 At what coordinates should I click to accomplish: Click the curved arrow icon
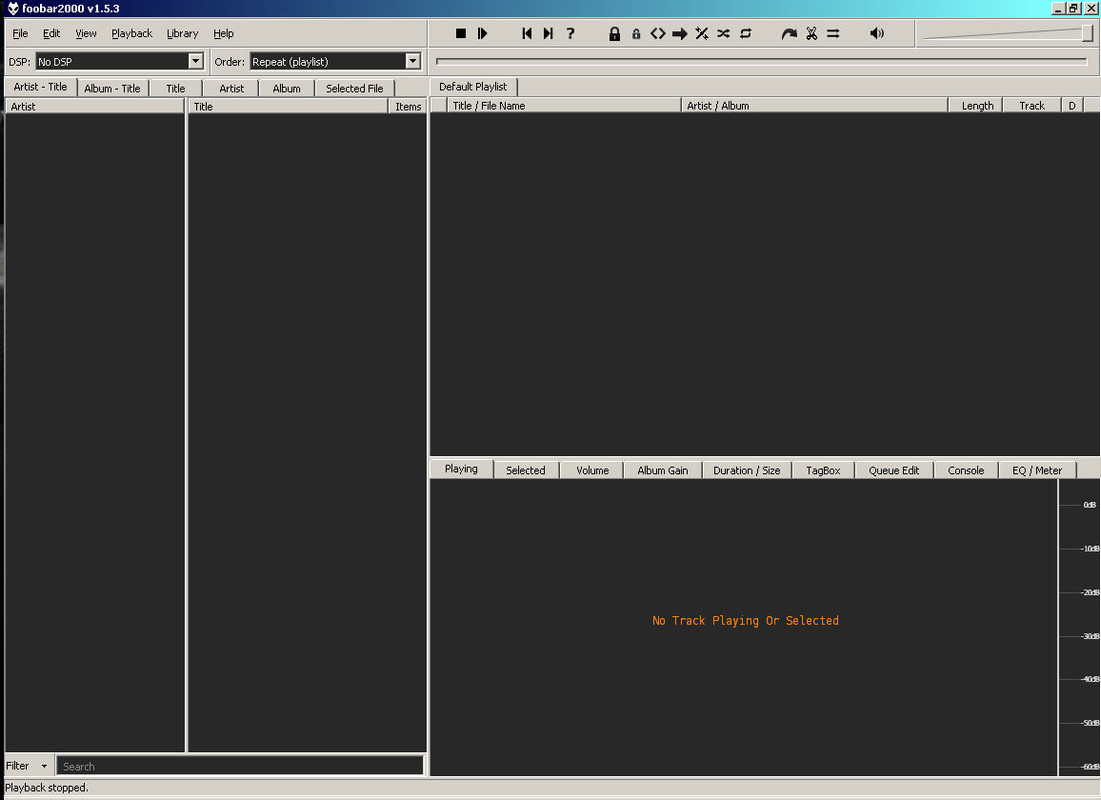(x=789, y=33)
